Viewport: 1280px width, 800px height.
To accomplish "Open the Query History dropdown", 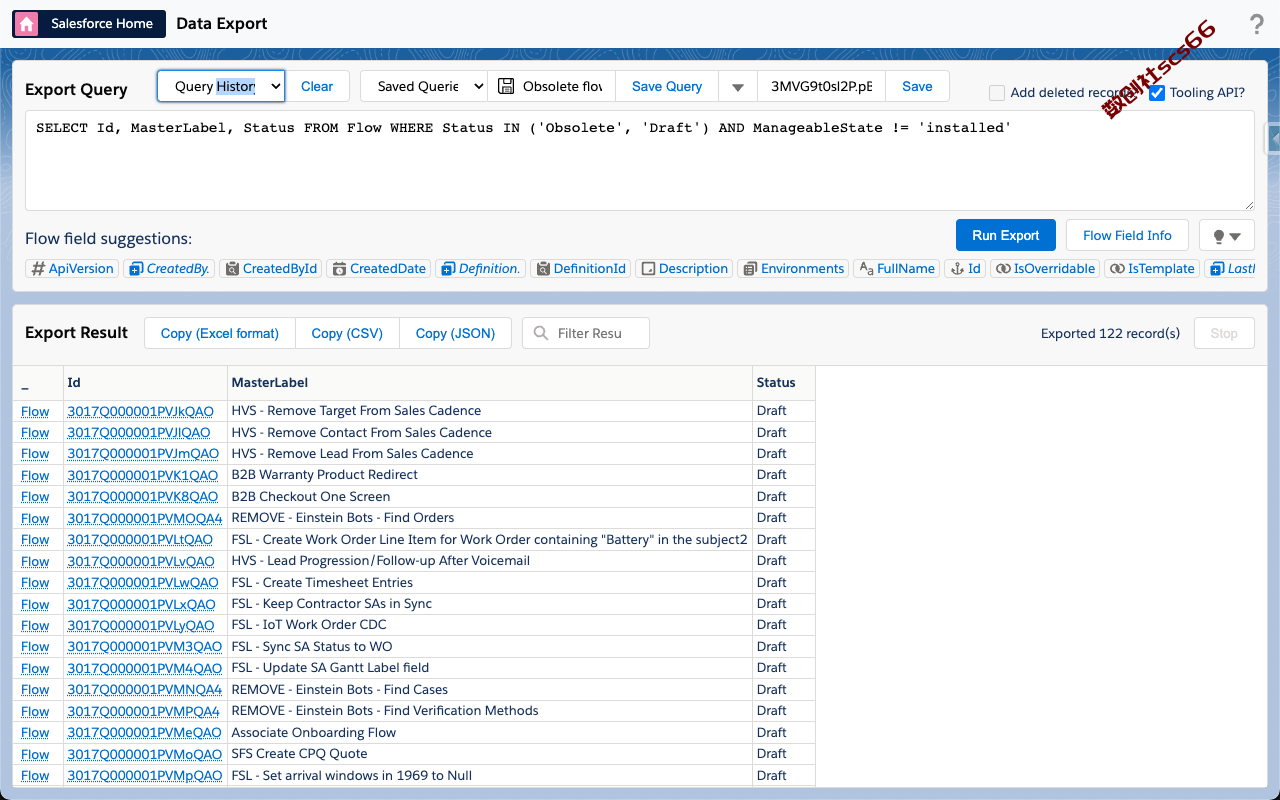I will 221,86.
